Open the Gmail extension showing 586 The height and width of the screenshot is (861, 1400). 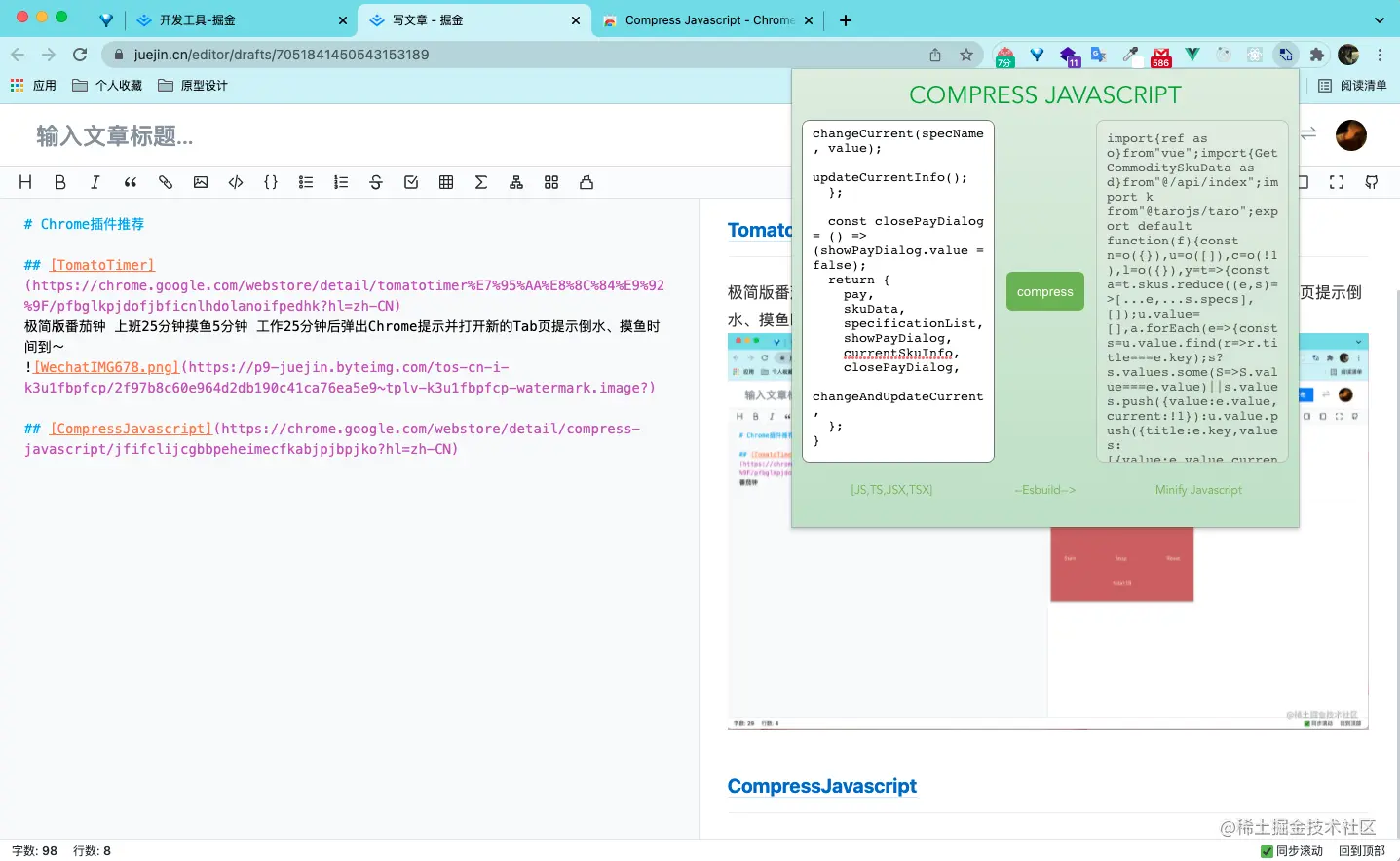[x=1161, y=56]
